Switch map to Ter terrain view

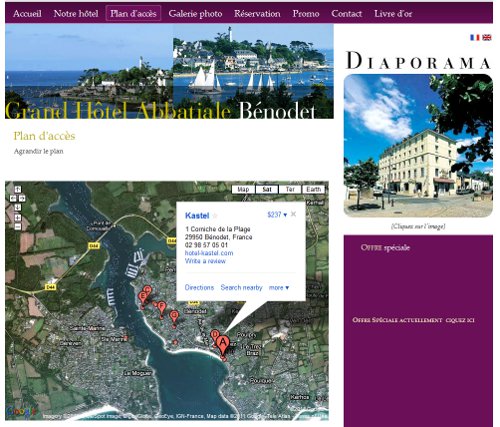tap(290, 189)
